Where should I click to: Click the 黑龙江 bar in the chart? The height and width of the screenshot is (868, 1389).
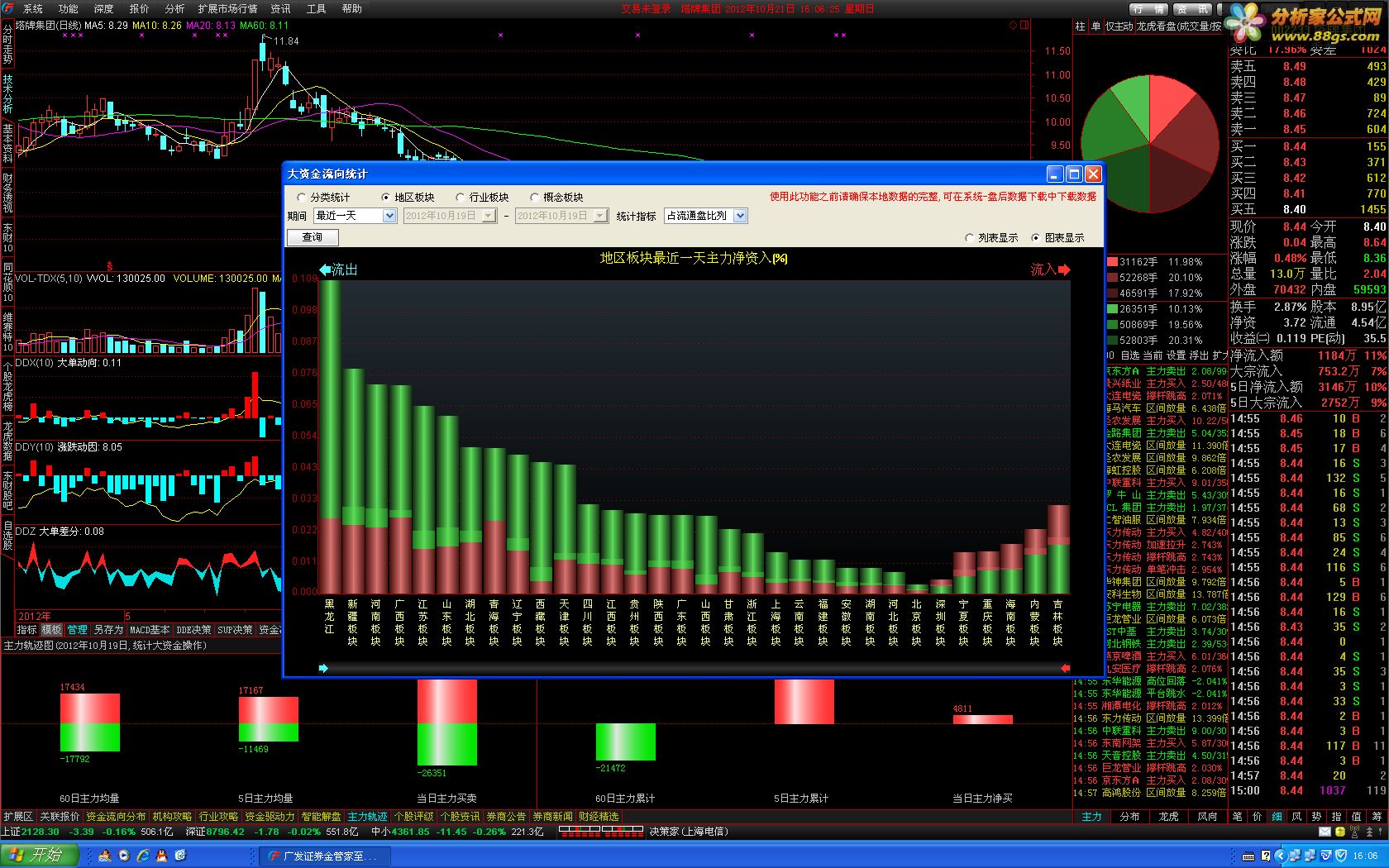point(330,436)
